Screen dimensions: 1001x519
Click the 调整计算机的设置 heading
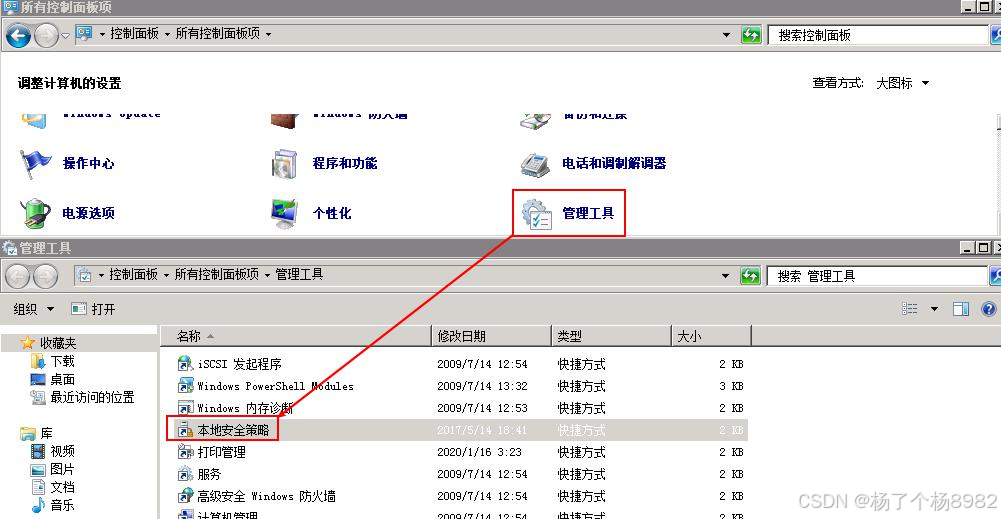(70, 83)
